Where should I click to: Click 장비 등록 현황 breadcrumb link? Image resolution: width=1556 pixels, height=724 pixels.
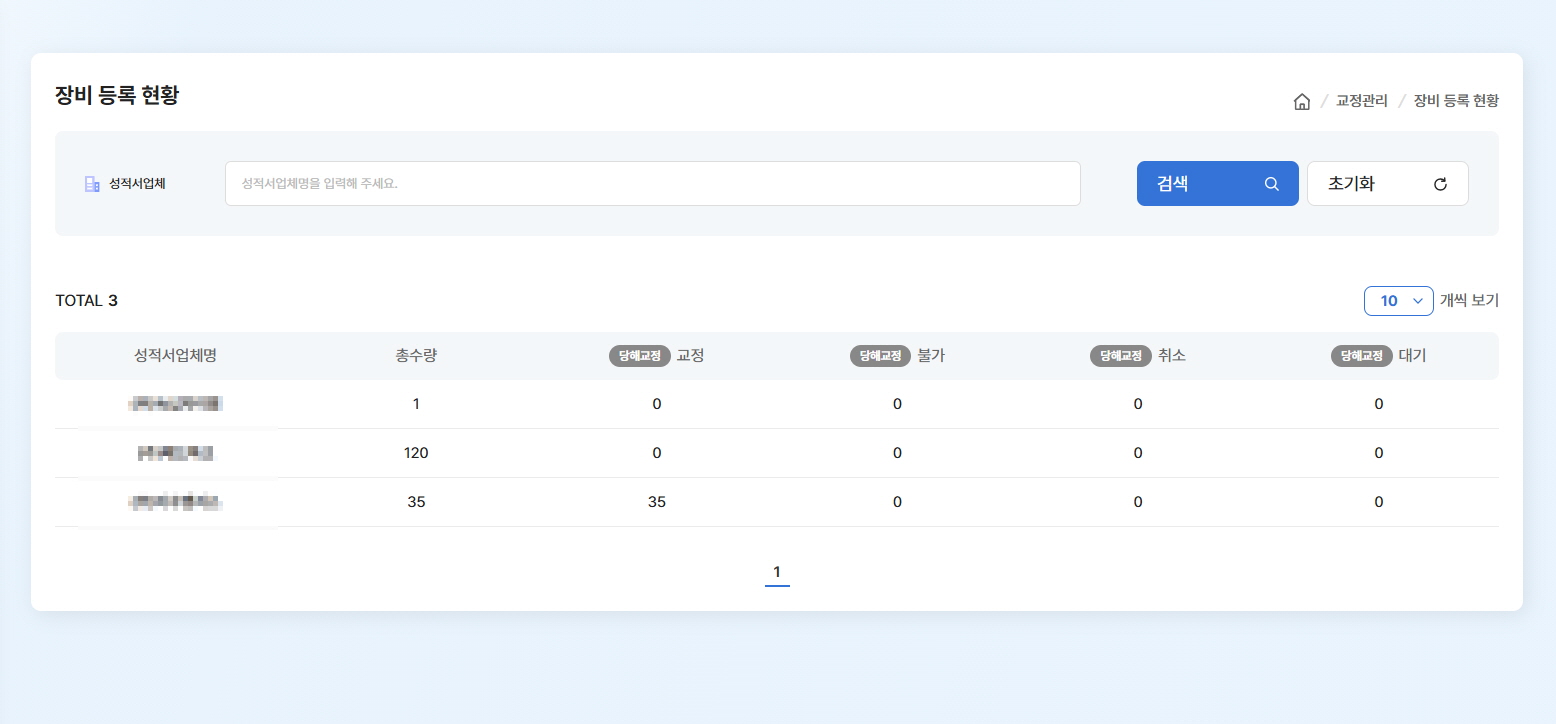tap(1455, 101)
